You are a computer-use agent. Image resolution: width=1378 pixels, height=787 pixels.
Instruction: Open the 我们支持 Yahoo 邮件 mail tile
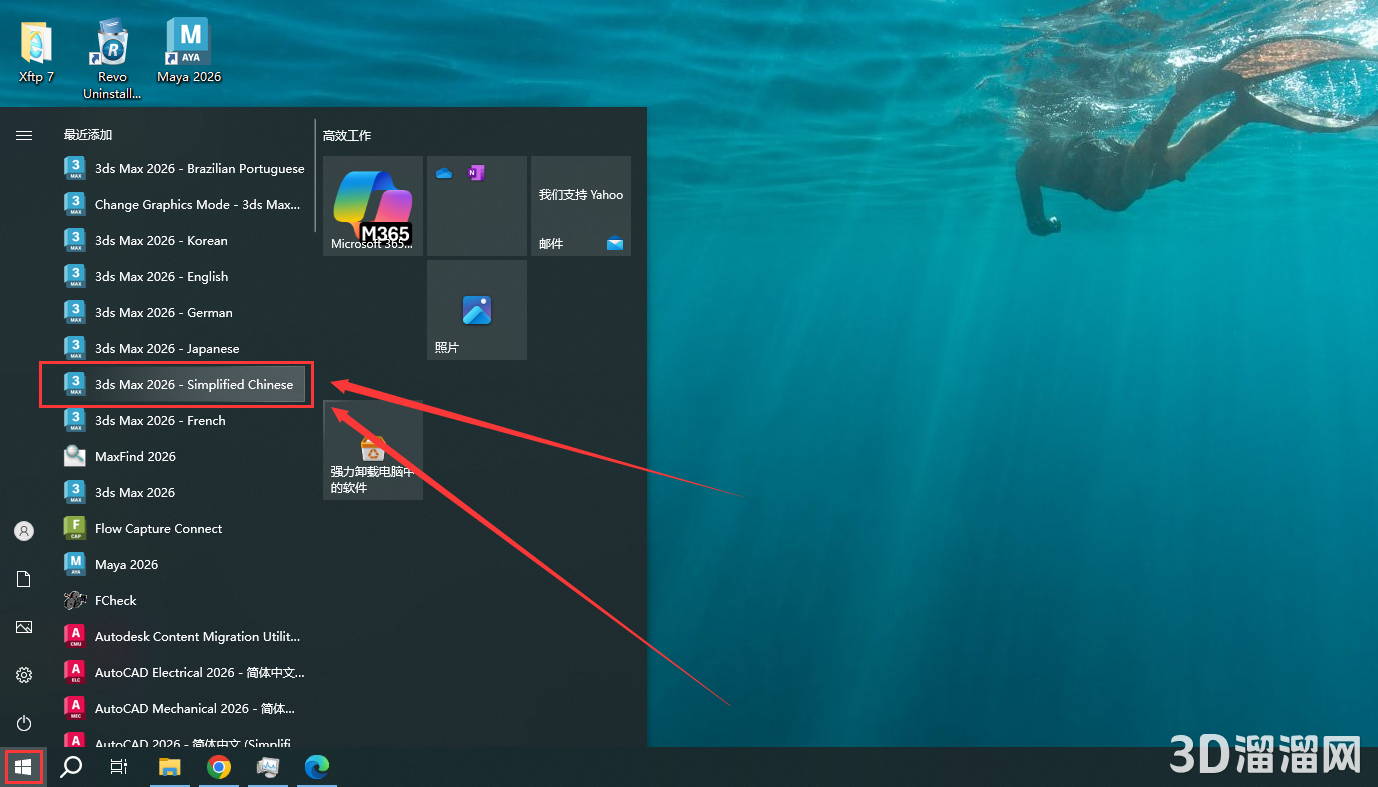(x=581, y=206)
